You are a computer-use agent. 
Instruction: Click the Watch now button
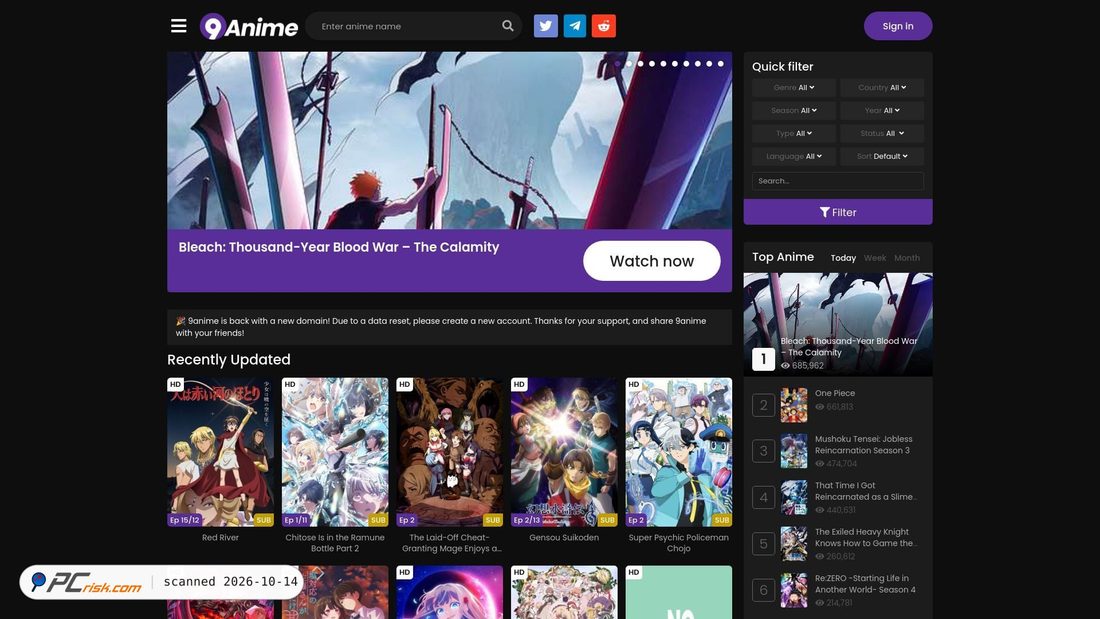652,261
